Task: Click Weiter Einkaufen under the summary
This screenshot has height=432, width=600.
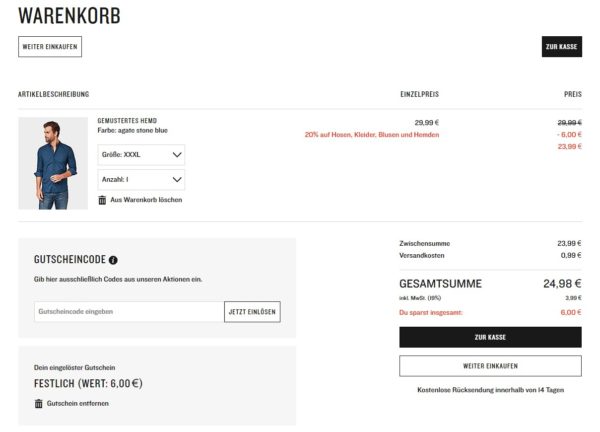Action: (x=490, y=365)
